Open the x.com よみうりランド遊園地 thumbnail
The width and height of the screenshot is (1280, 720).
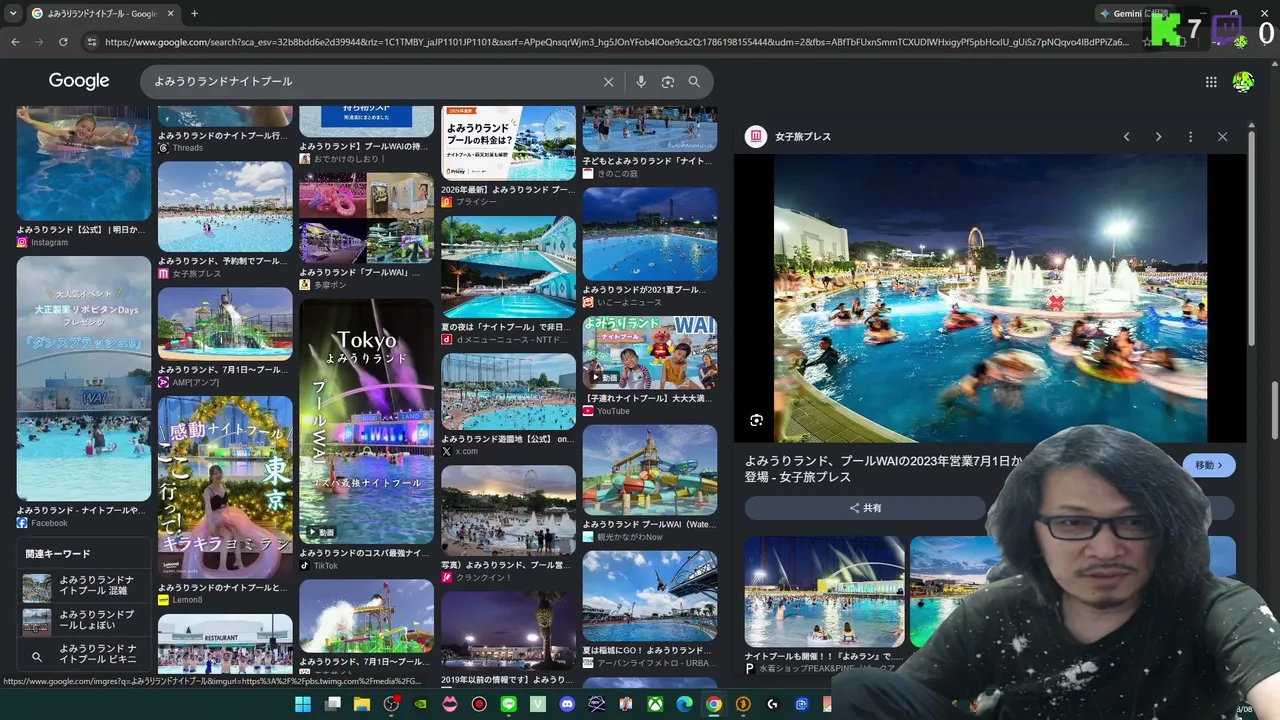point(509,391)
